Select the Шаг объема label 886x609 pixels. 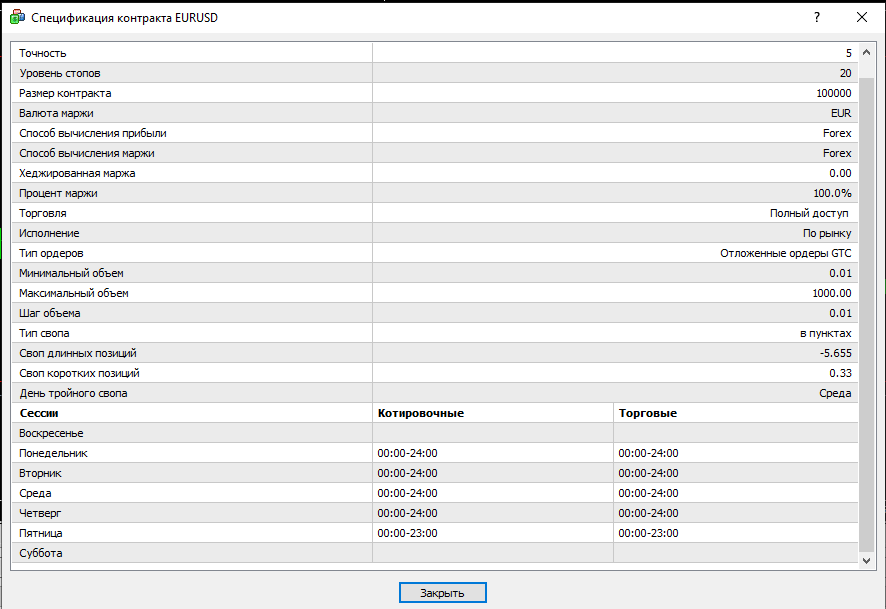(x=50, y=313)
